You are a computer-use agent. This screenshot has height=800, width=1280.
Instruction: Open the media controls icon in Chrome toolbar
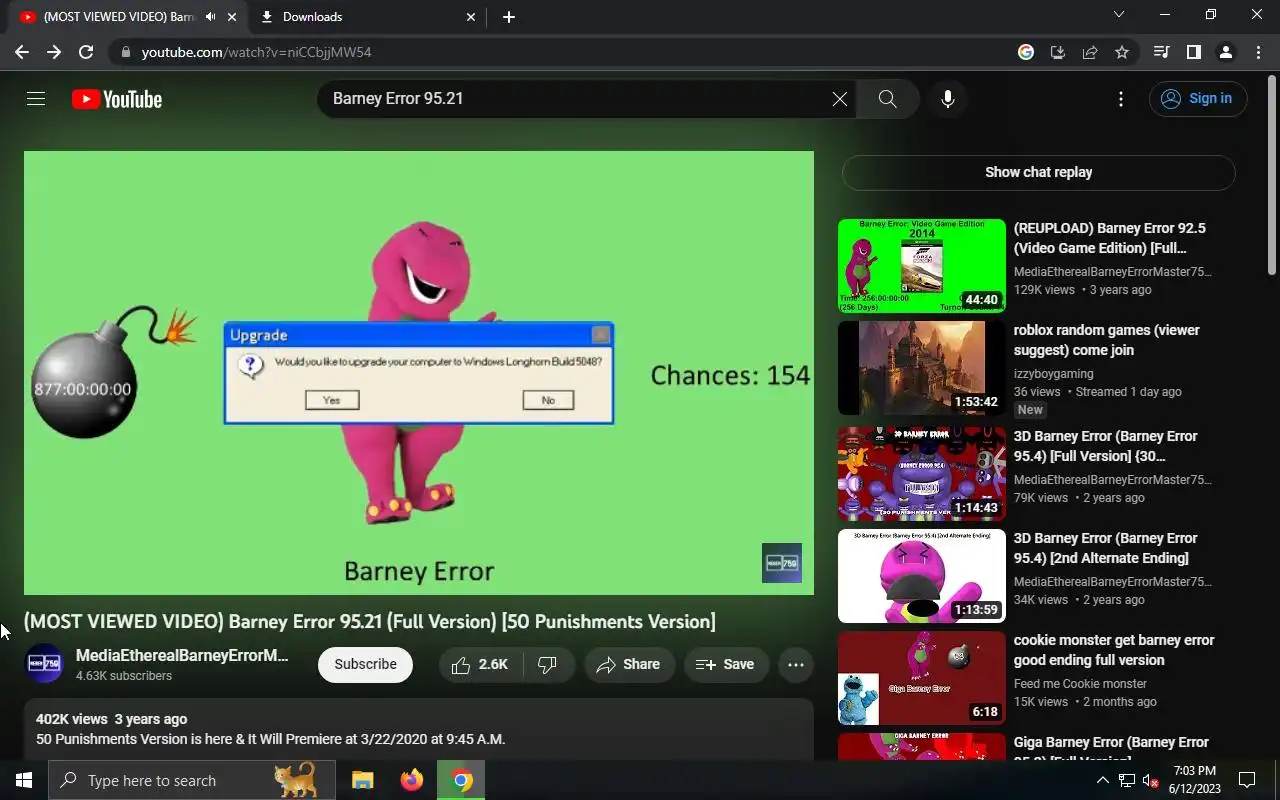[1161, 52]
